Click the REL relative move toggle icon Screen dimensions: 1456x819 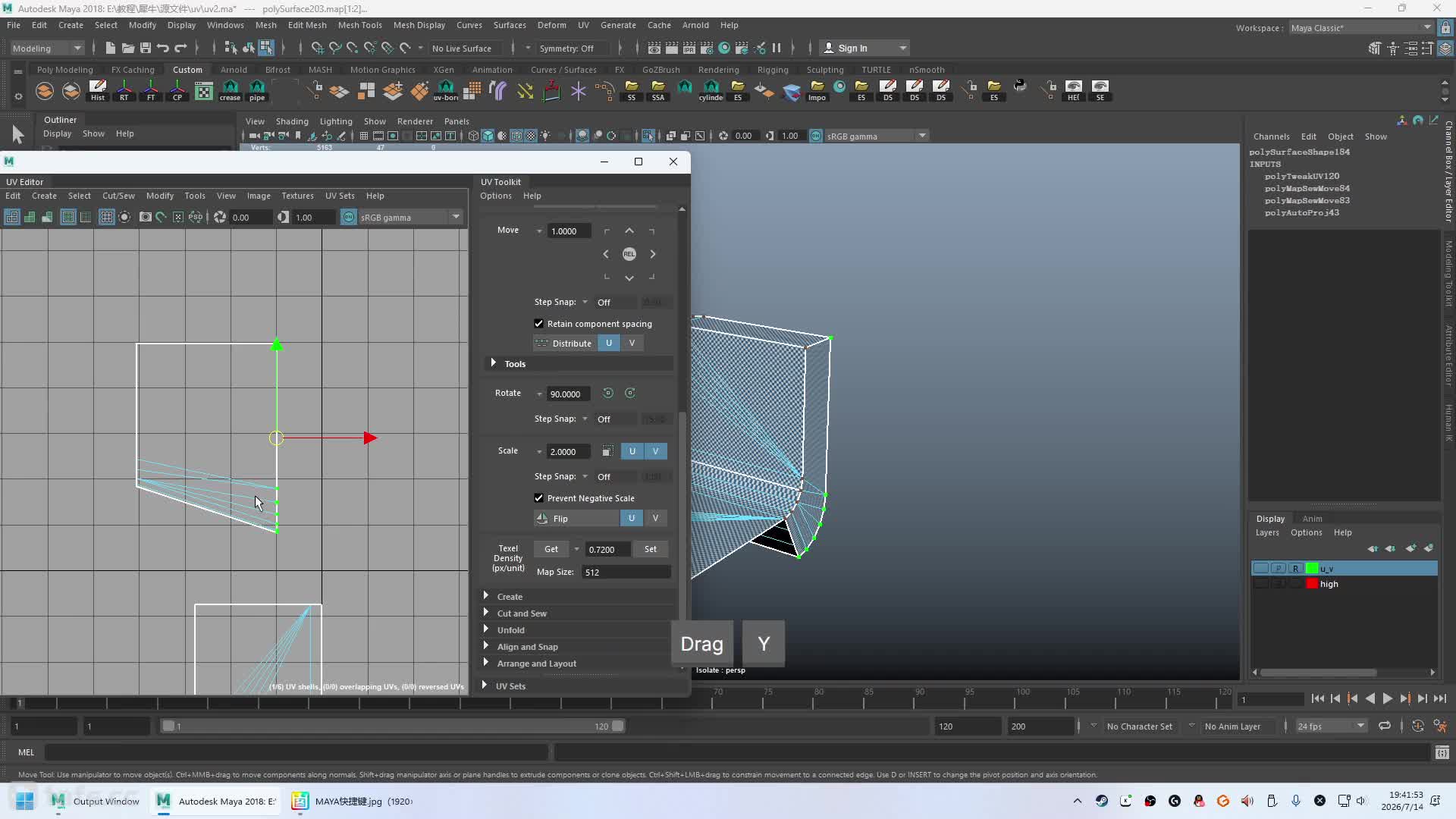click(629, 254)
